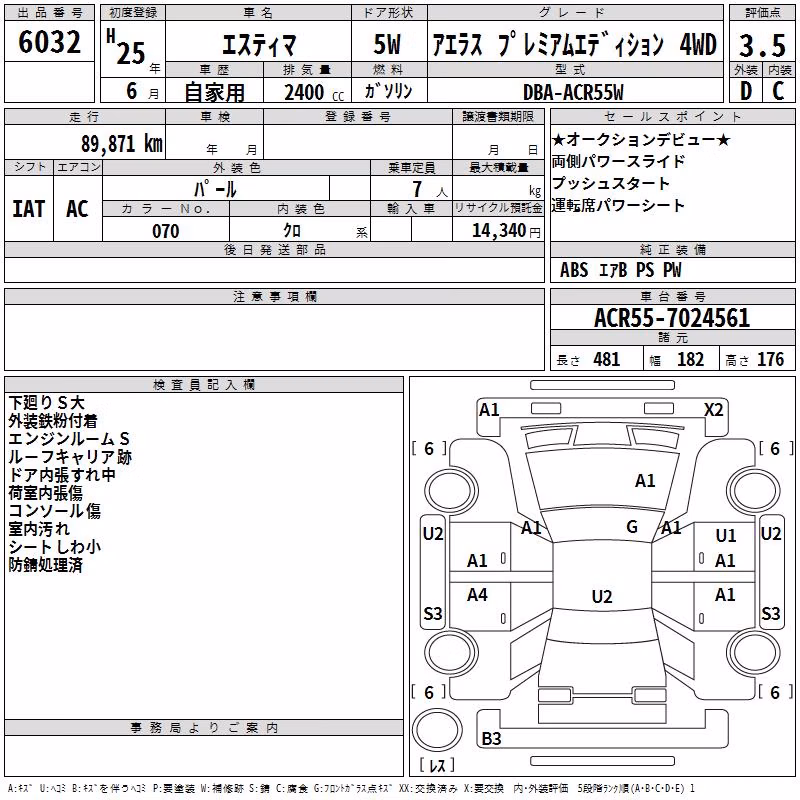
Task: Select the color number 070 field
Action: coord(166,231)
